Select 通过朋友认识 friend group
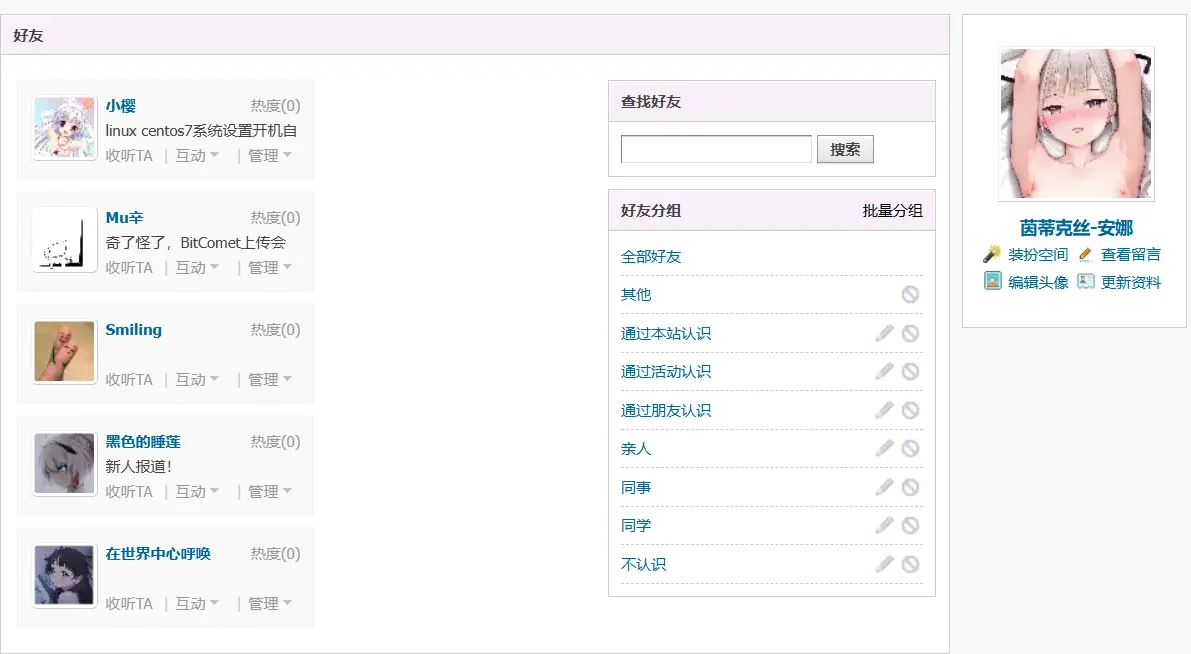 666,410
